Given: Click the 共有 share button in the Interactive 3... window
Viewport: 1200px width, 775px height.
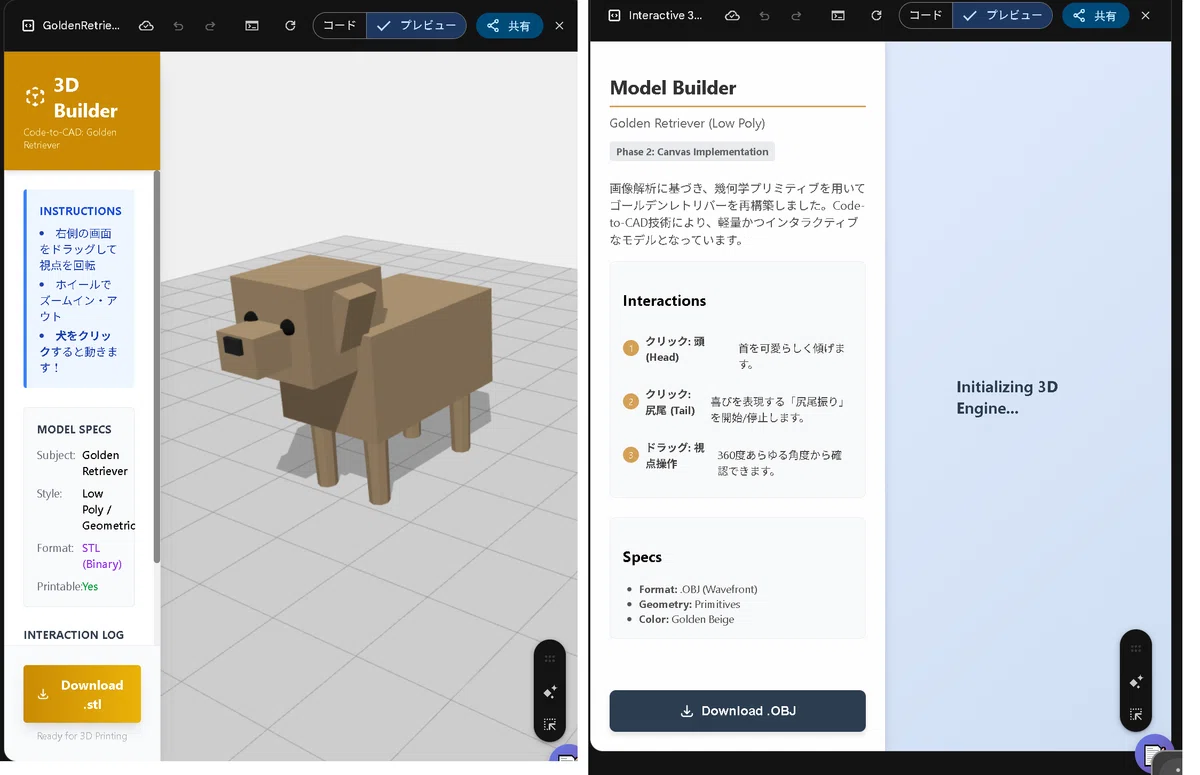Looking at the screenshot, I should (1095, 16).
